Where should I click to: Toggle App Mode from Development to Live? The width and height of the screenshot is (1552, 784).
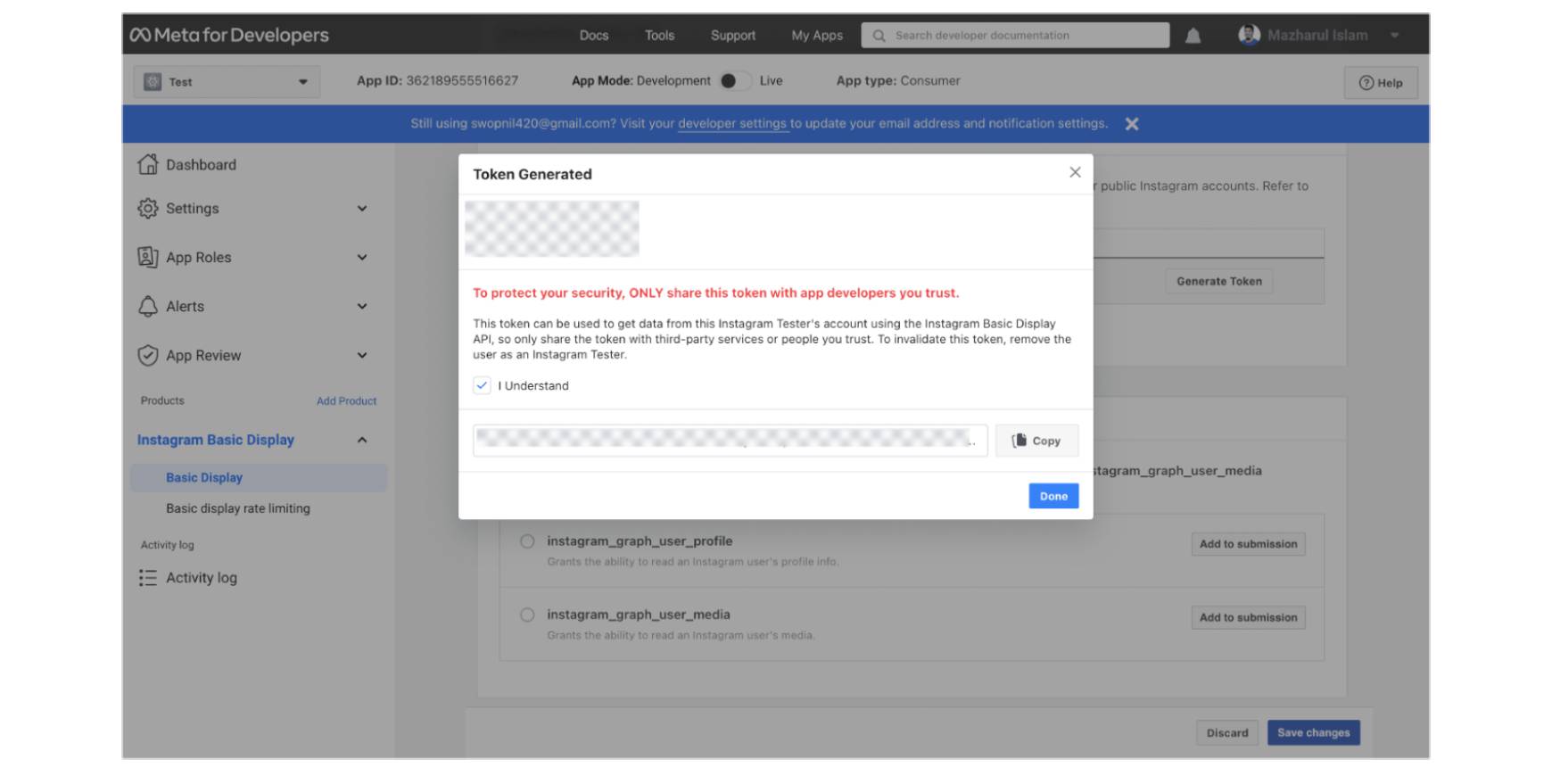click(x=735, y=81)
